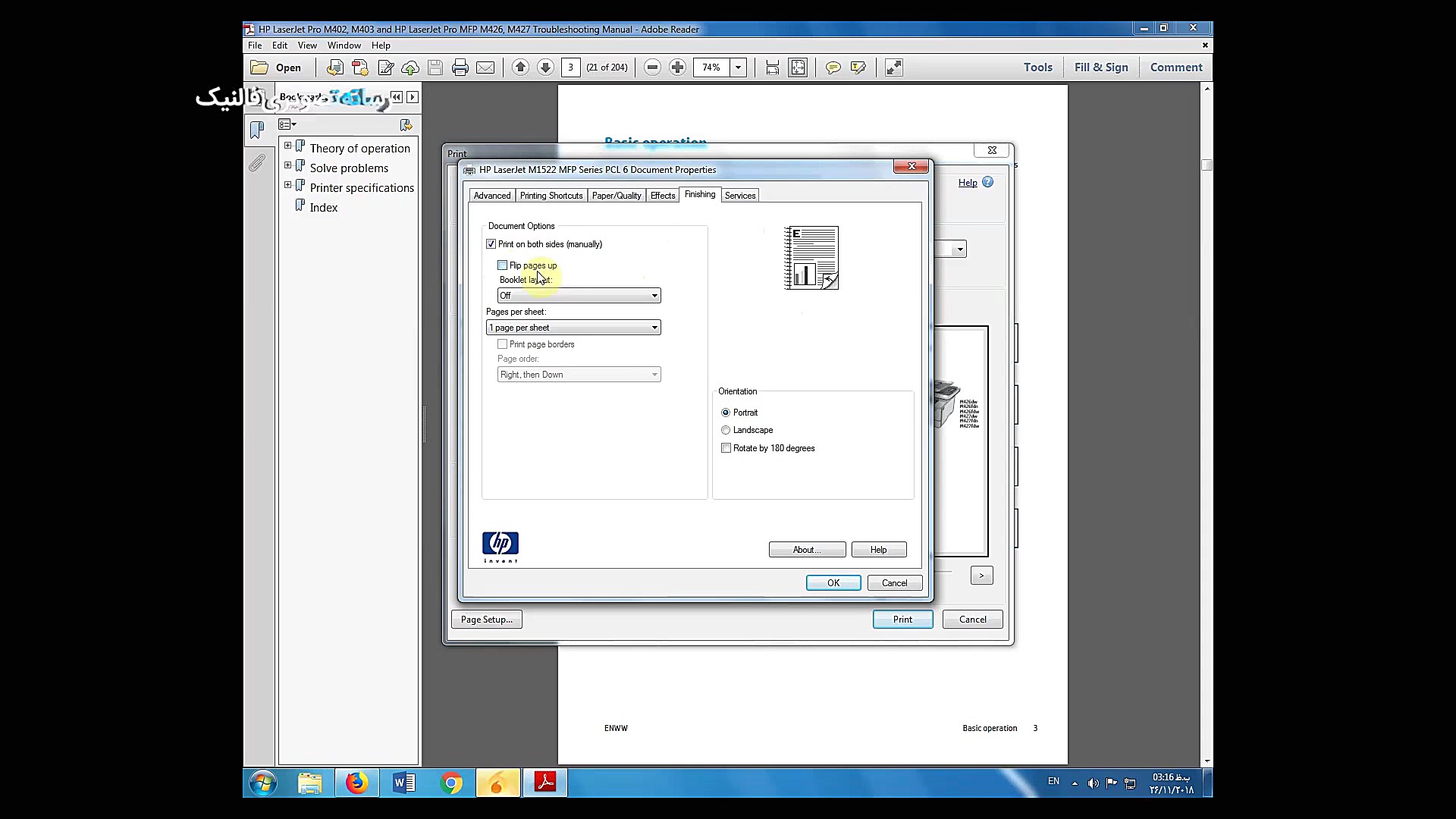Switch to the Advanced tab
The width and height of the screenshot is (1456, 819).
[492, 196]
